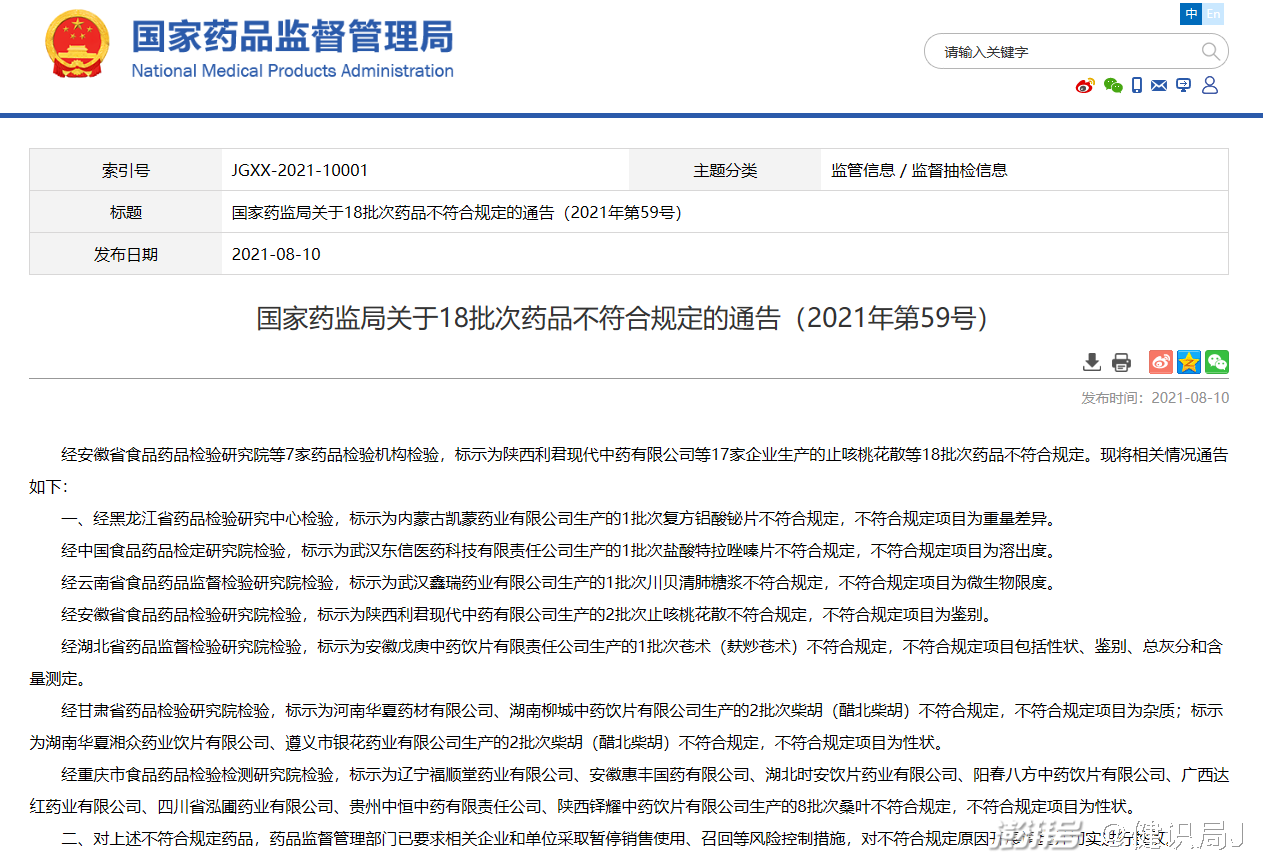Switch language to En
This screenshot has height=858, width=1263.
pos(1213,13)
